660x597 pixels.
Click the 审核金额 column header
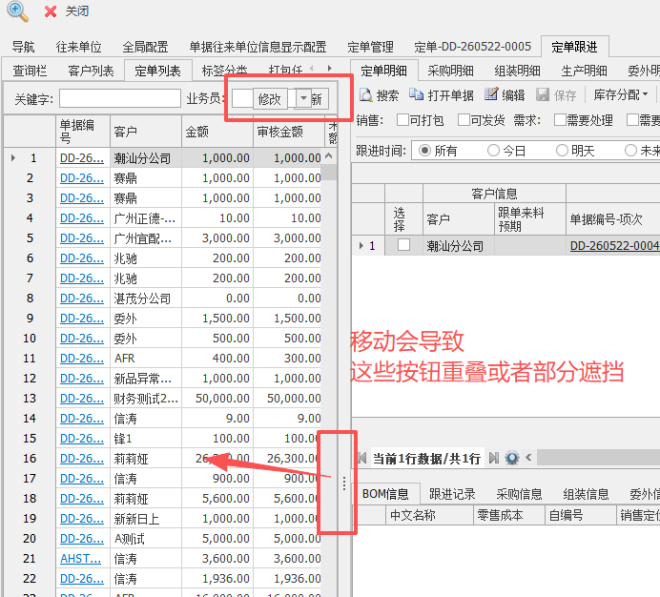click(289, 132)
